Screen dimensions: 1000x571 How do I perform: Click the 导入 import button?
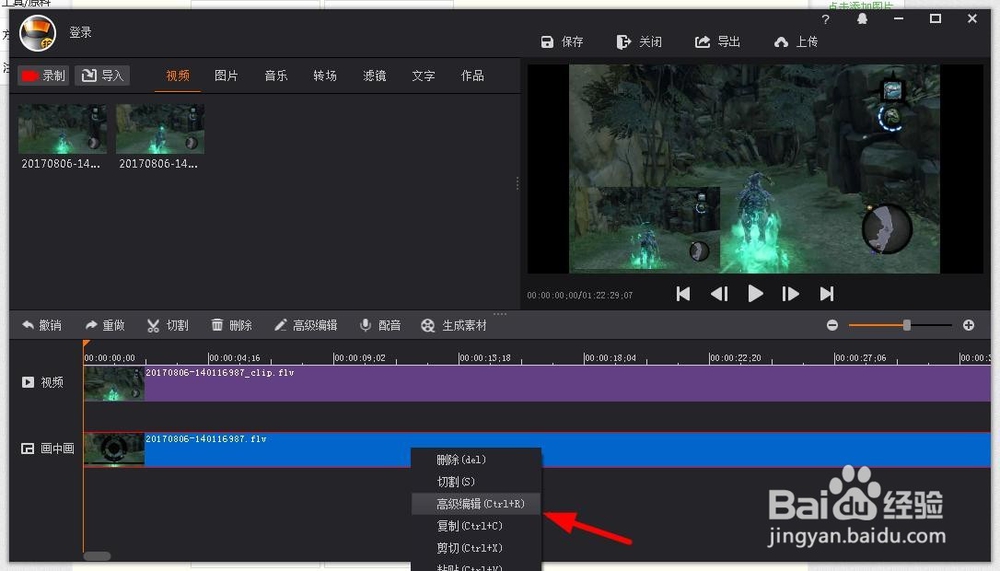pos(103,76)
